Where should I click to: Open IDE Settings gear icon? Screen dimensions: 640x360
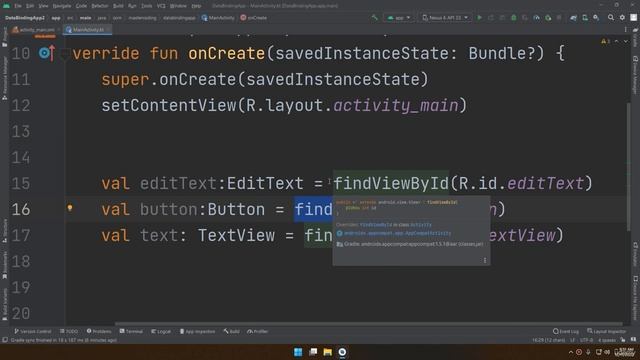(x=622, y=18)
